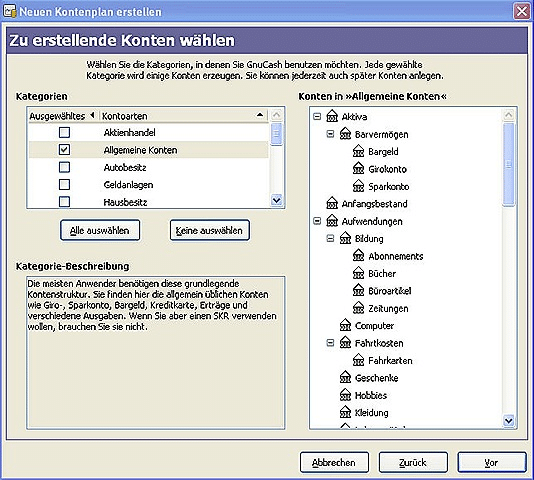
Task: Select the Geldanlagen category label
Action: click(128, 185)
